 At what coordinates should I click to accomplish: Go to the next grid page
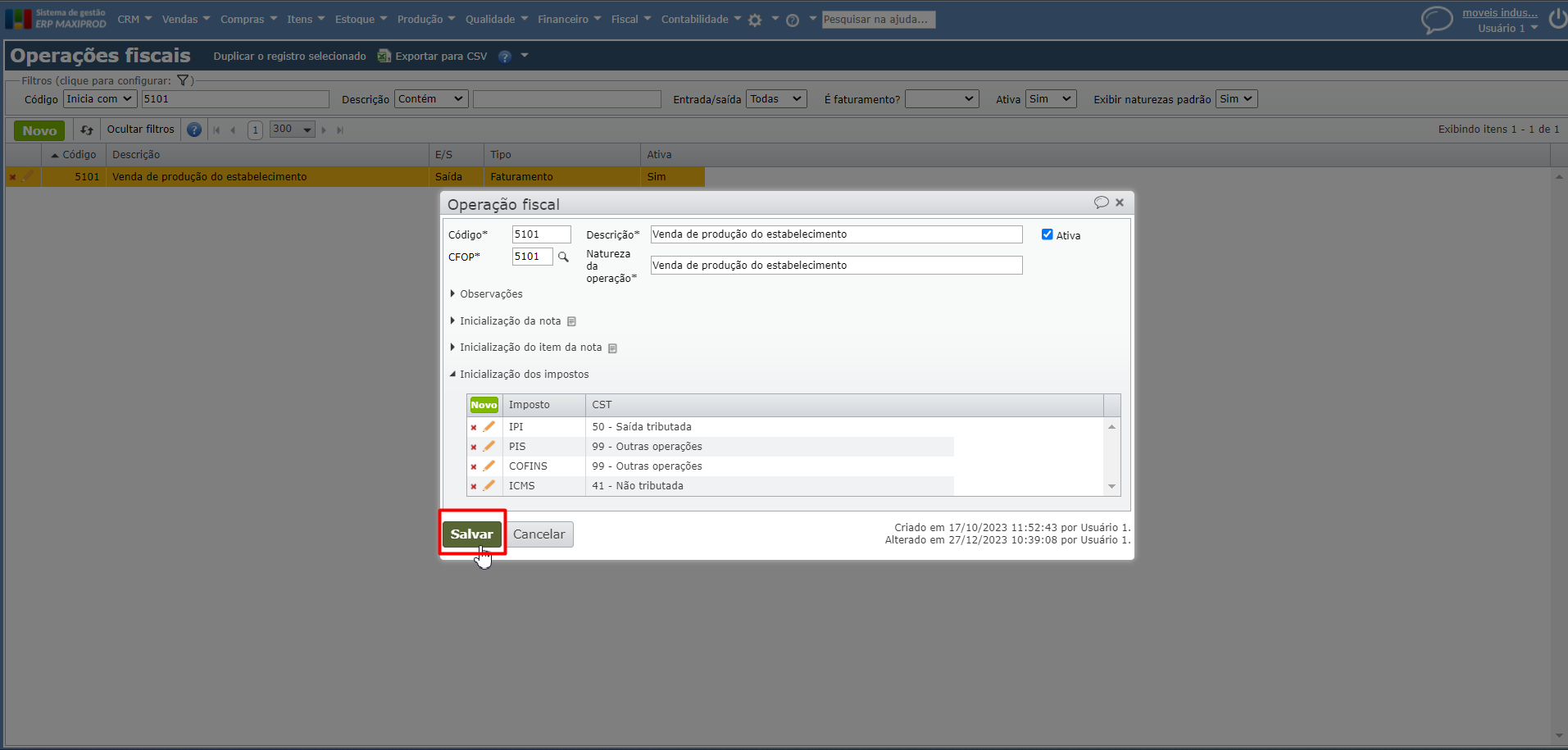coord(324,130)
